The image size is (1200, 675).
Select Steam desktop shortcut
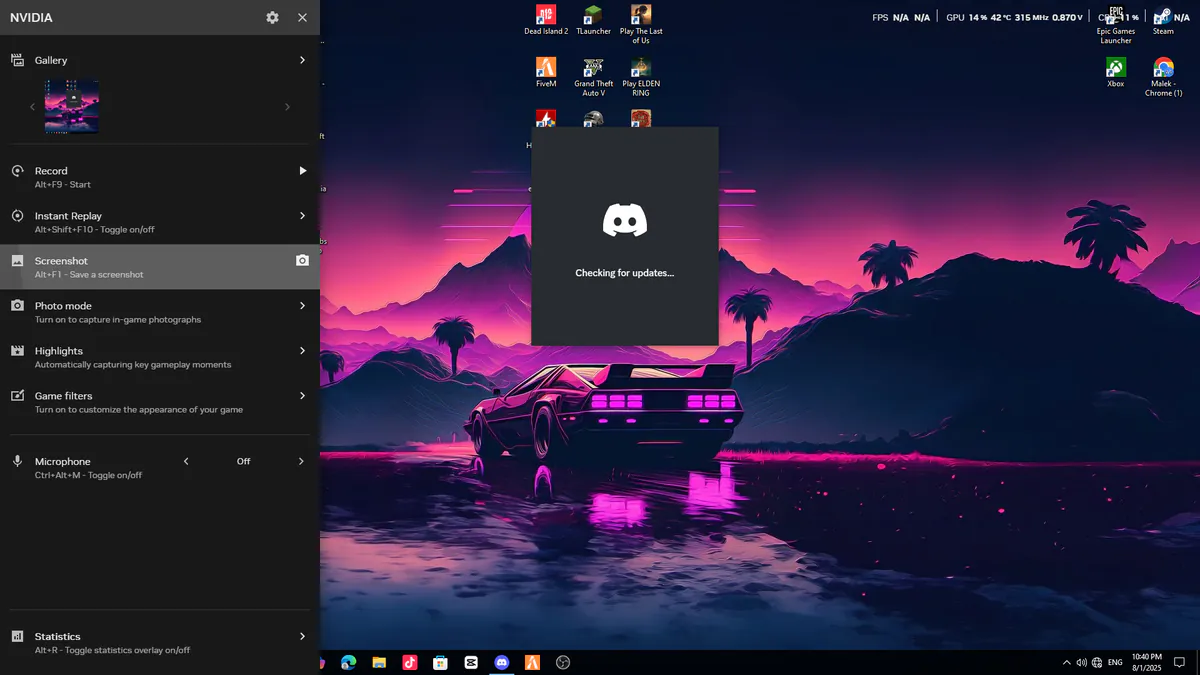1163,20
